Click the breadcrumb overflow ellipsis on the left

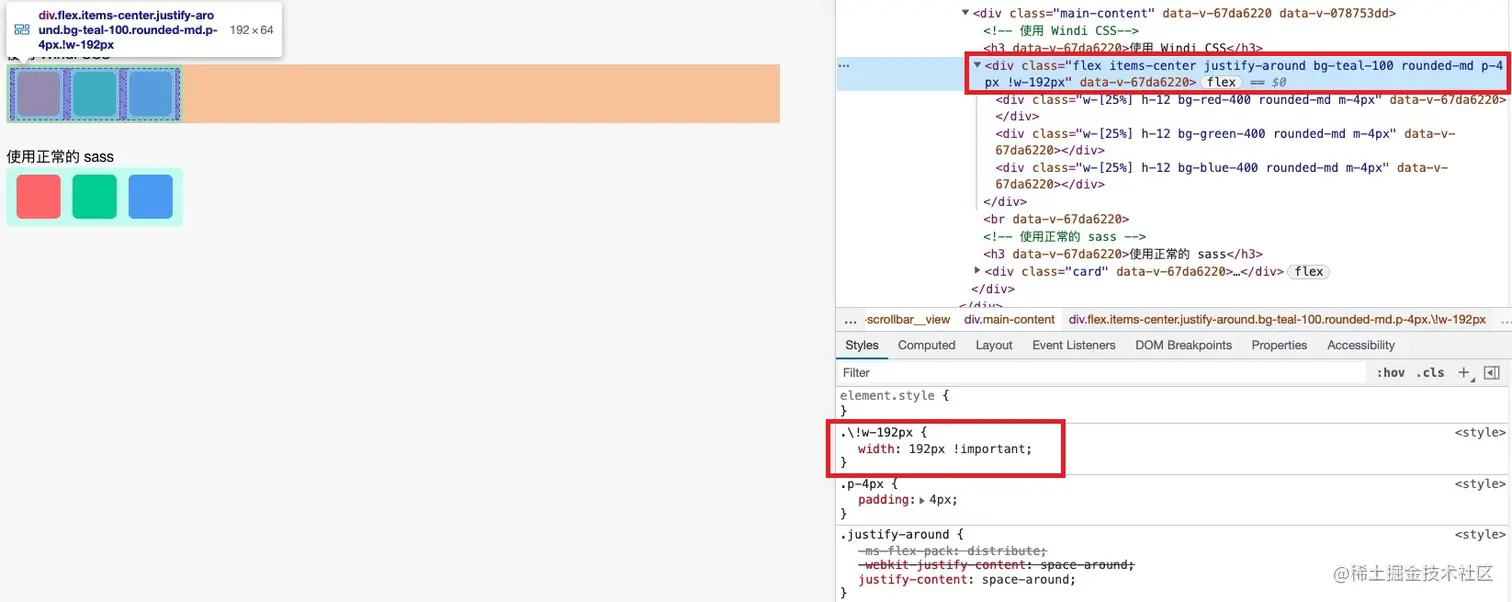[x=851, y=319]
